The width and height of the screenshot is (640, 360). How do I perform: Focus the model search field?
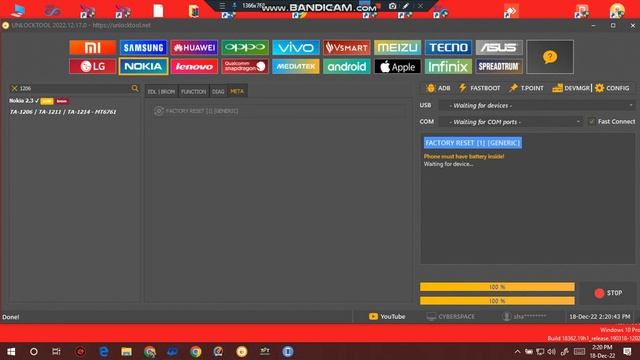tap(75, 88)
